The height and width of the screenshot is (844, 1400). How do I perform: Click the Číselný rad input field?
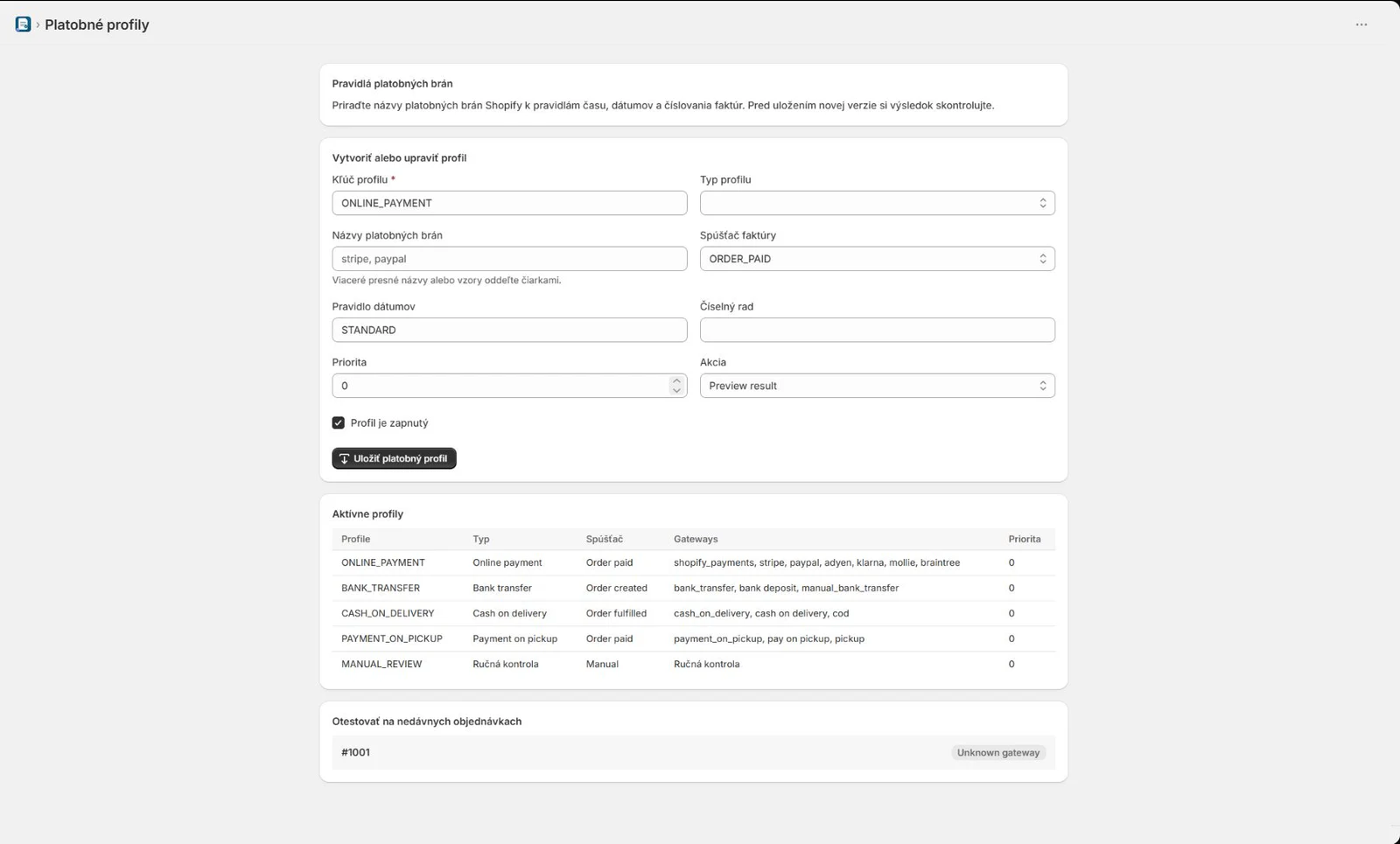pyautogui.click(x=877, y=330)
